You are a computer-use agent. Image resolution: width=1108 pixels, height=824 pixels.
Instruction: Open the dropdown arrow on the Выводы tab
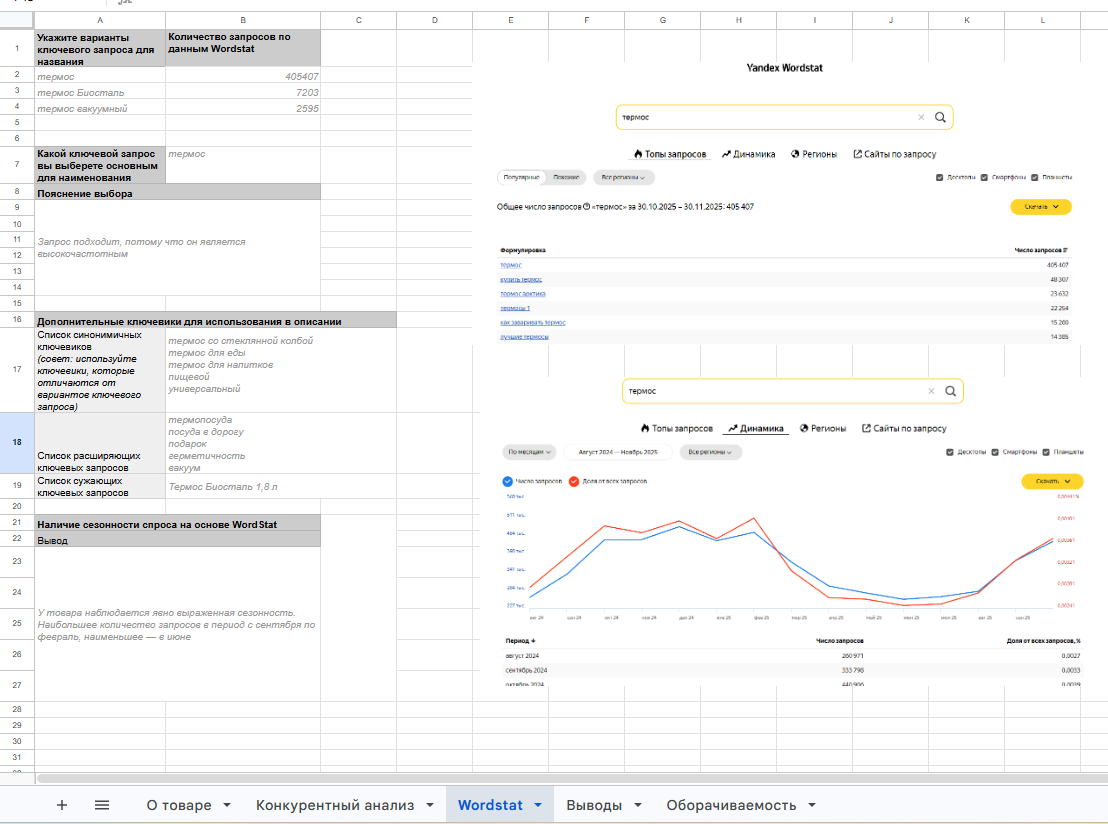(x=637, y=805)
